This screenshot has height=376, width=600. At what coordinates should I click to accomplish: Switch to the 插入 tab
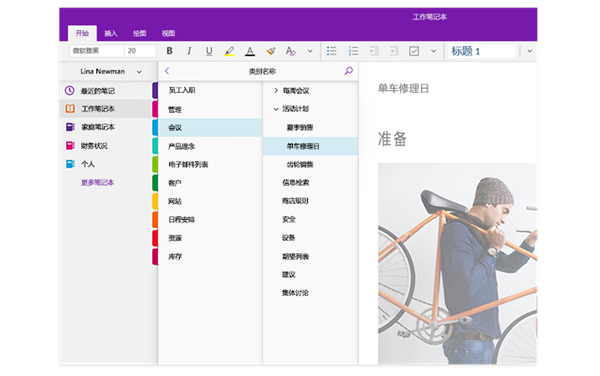point(111,33)
